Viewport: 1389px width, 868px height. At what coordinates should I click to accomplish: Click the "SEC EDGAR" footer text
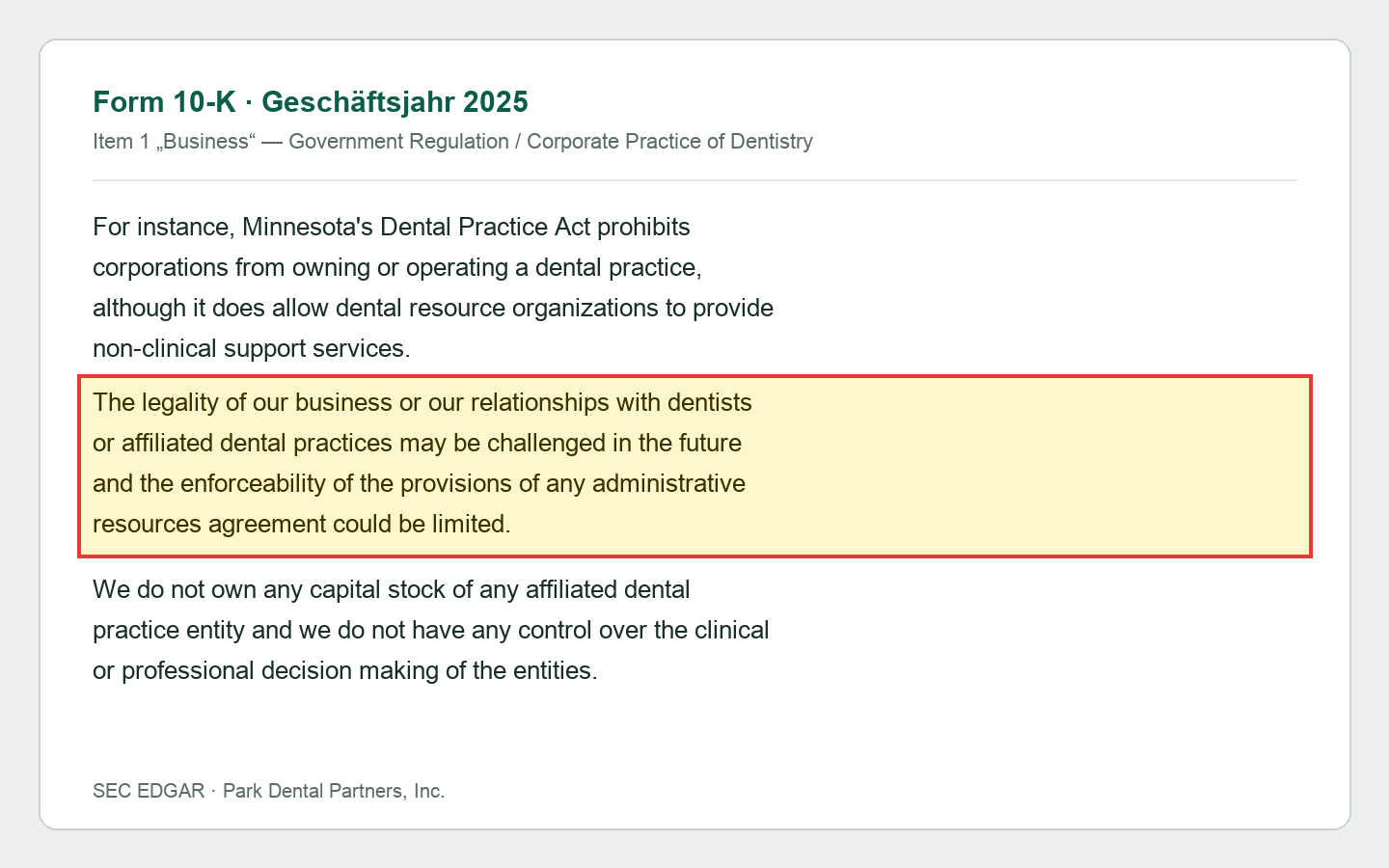coord(149,791)
